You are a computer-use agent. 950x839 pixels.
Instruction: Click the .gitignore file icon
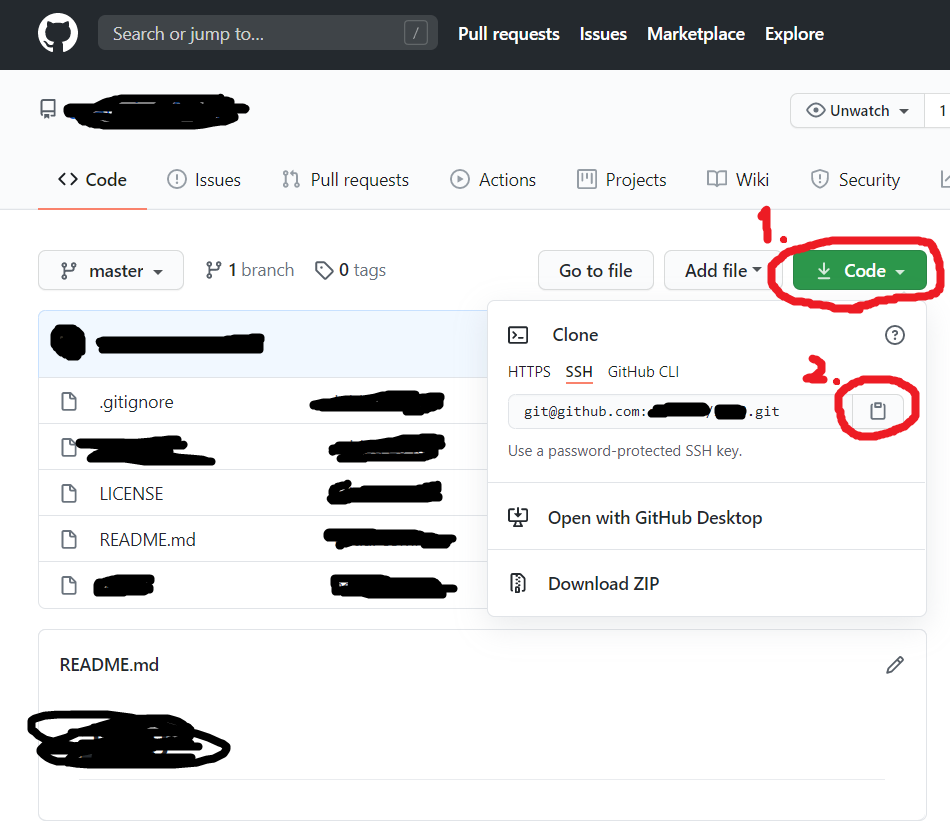click(69, 401)
